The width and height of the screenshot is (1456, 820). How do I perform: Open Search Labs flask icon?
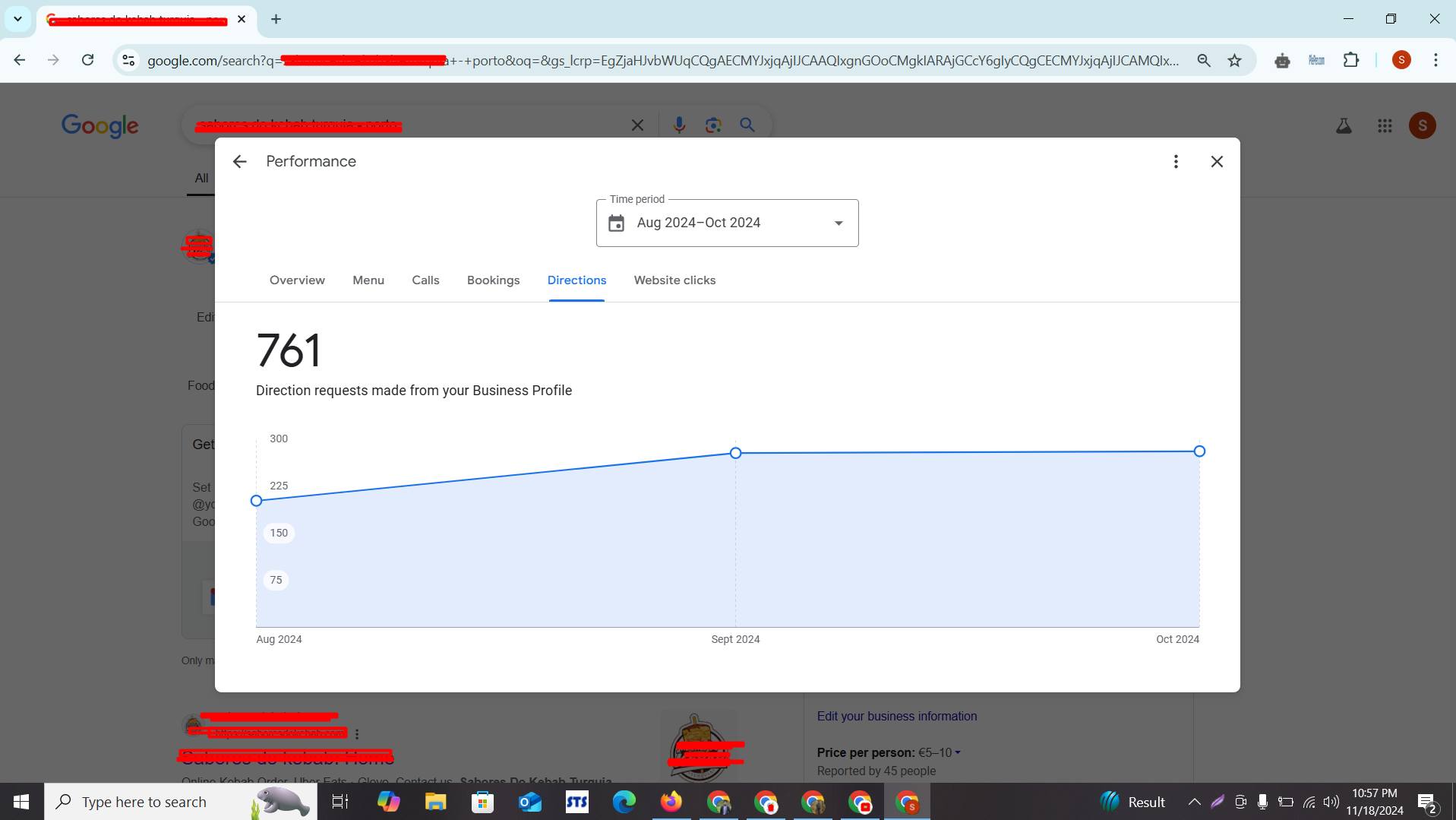[1344, 126]
